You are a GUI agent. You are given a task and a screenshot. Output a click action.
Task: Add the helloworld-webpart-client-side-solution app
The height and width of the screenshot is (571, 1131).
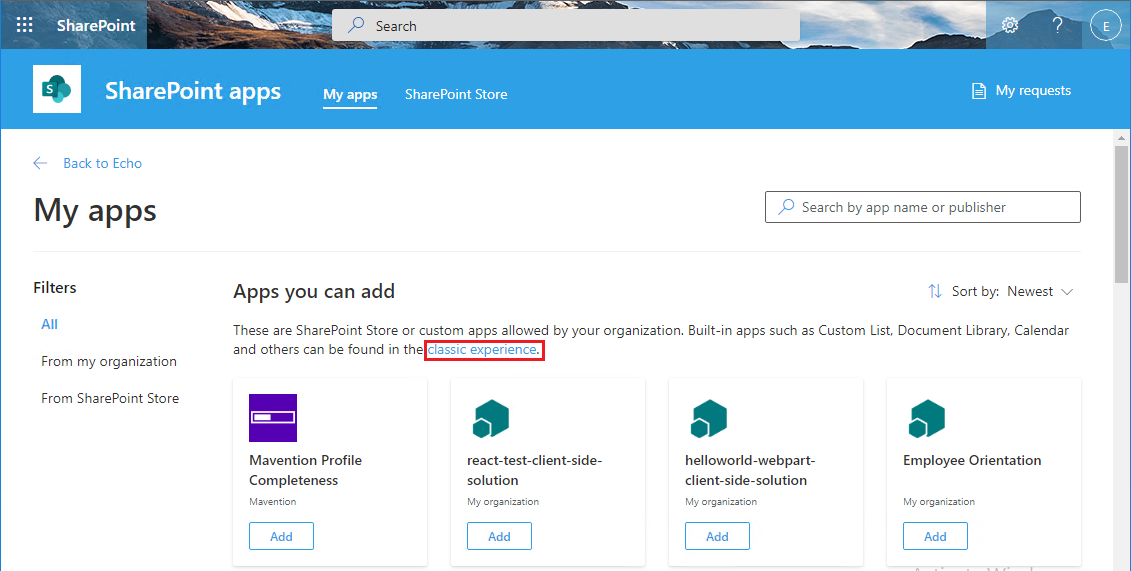point(717,536)
